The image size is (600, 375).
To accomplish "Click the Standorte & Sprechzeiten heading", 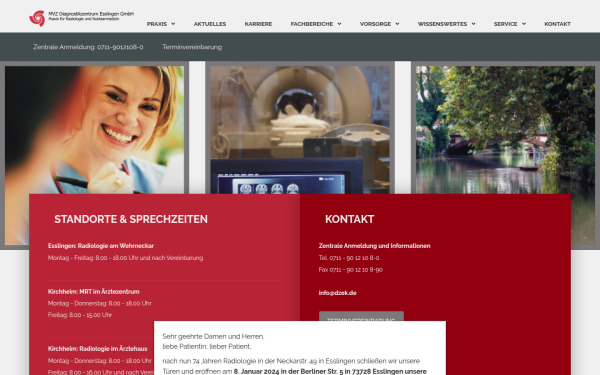I will pyautogui.click(x=131, y=219).
